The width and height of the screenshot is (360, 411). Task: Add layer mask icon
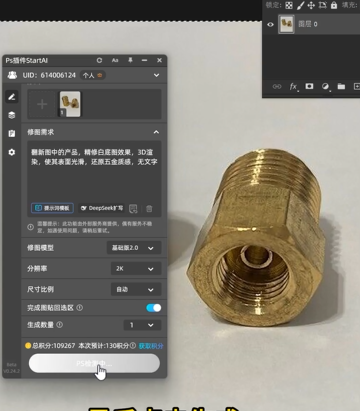coord(309,86)
